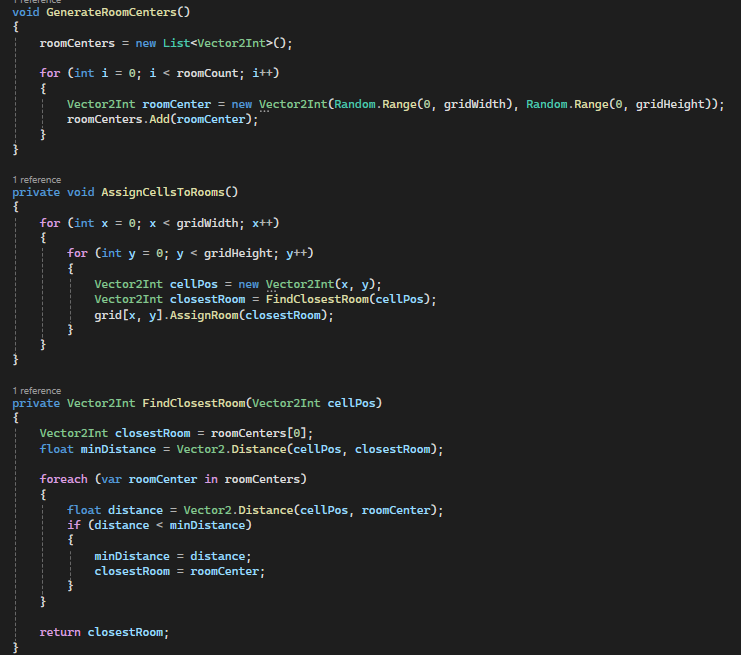Click the 'closestRoom = roomCenter;' assignment line

(177, 571)
